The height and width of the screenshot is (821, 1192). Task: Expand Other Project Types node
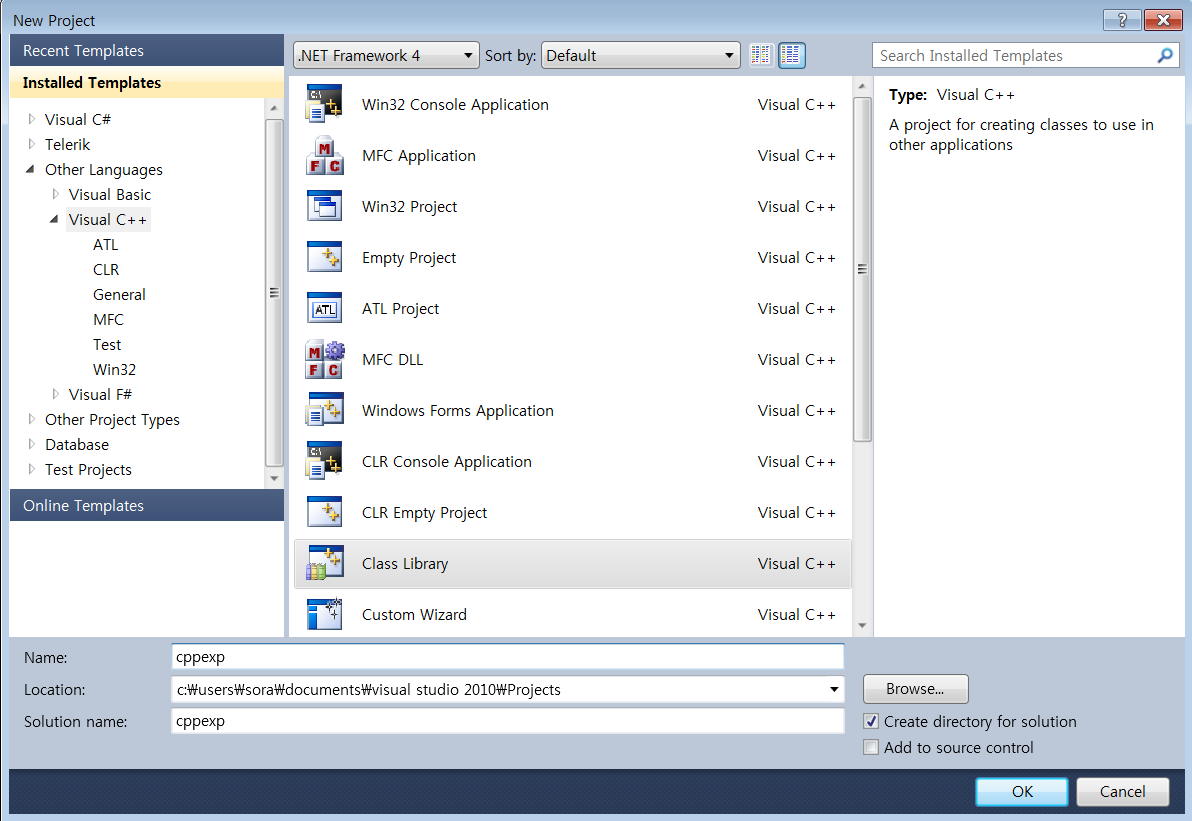pyautogui.click(x=31, y=419)
